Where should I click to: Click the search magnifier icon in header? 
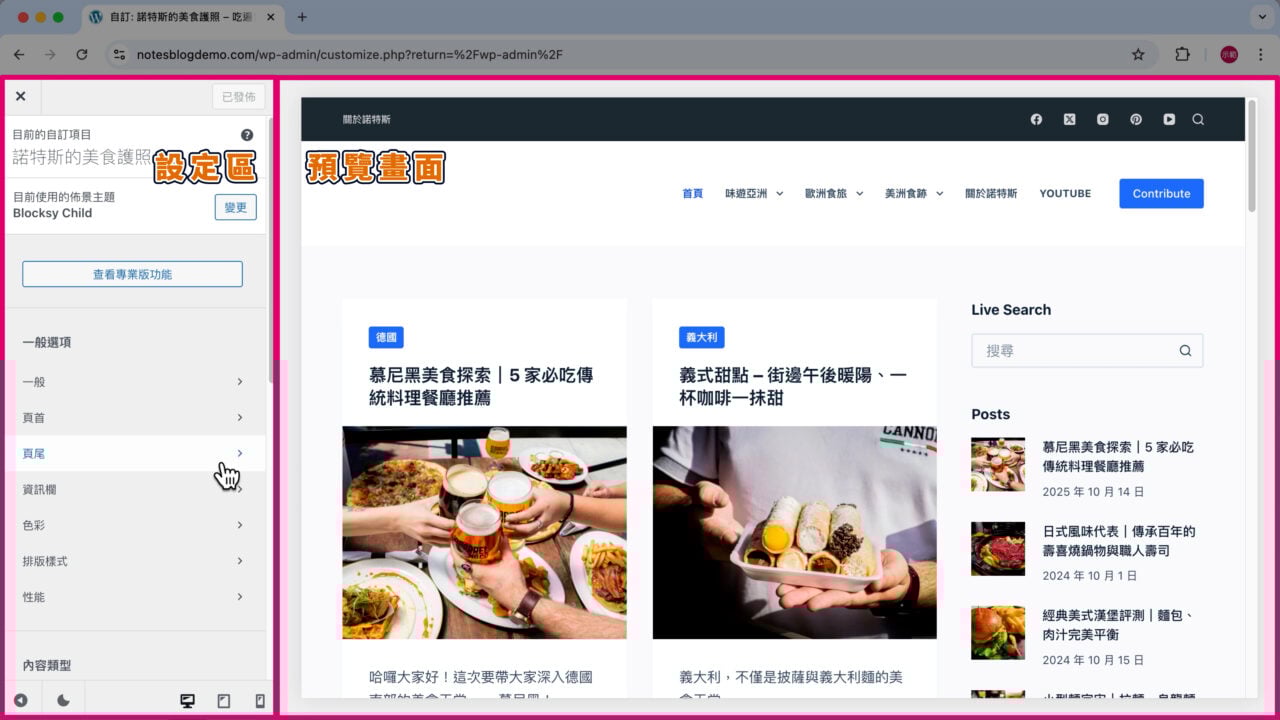(x=1198, y=119)
